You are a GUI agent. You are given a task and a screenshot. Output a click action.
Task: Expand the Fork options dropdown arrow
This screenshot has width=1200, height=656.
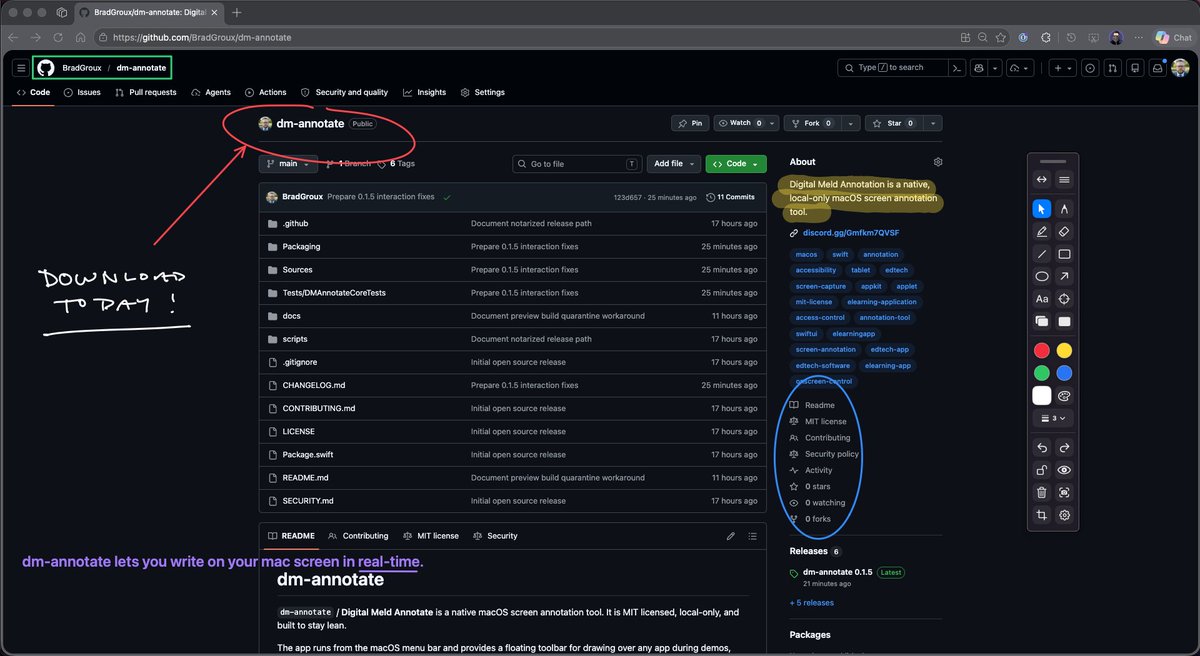[x=850, y=123]
